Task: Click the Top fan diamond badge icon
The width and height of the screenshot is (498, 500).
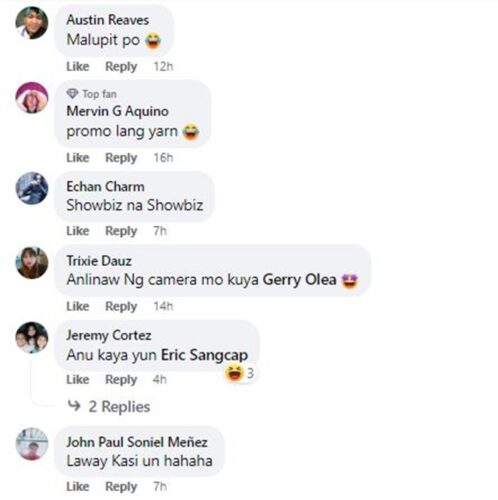Action: click(x=72, y=94)
